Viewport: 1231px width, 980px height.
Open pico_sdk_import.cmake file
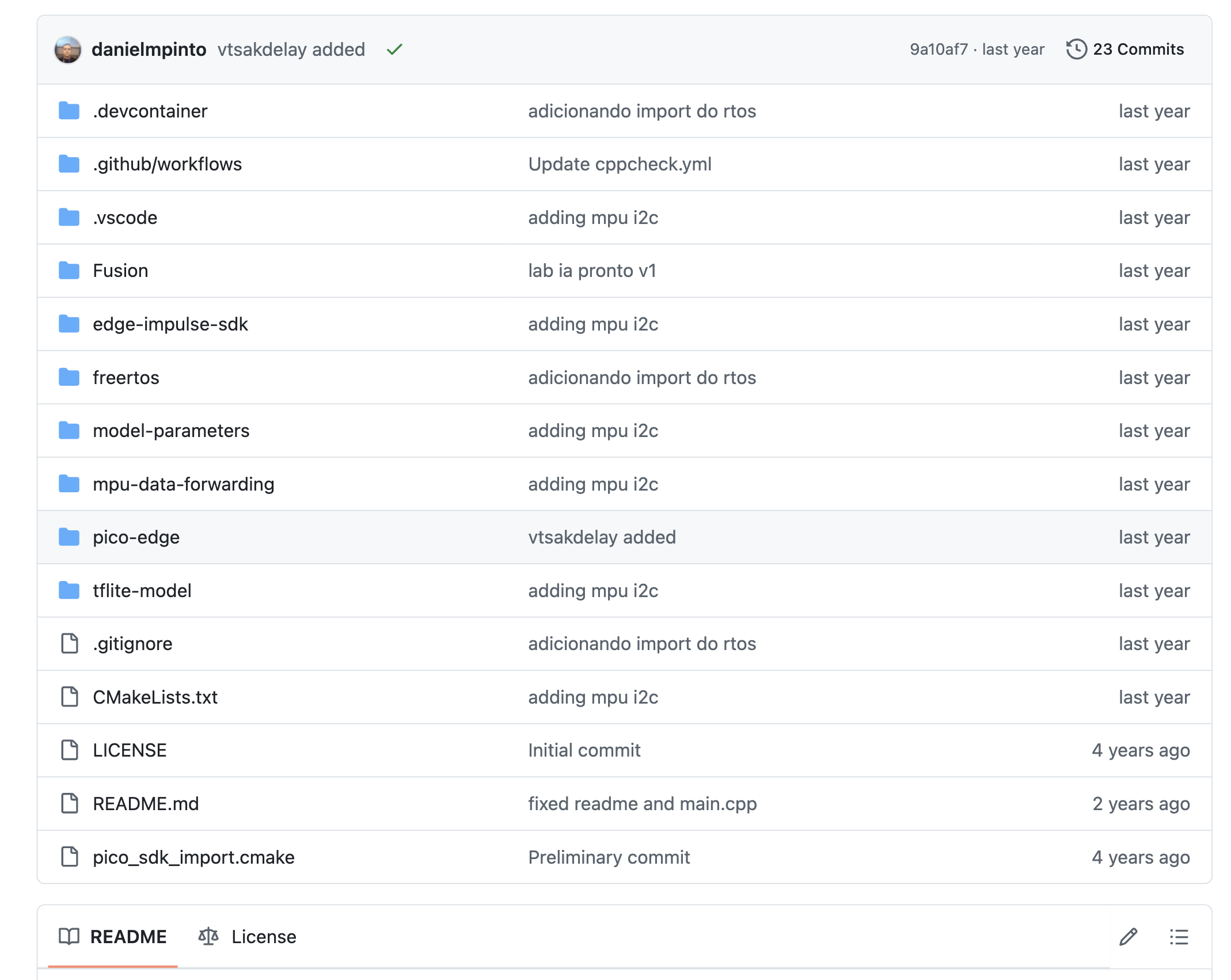[193, 857]
